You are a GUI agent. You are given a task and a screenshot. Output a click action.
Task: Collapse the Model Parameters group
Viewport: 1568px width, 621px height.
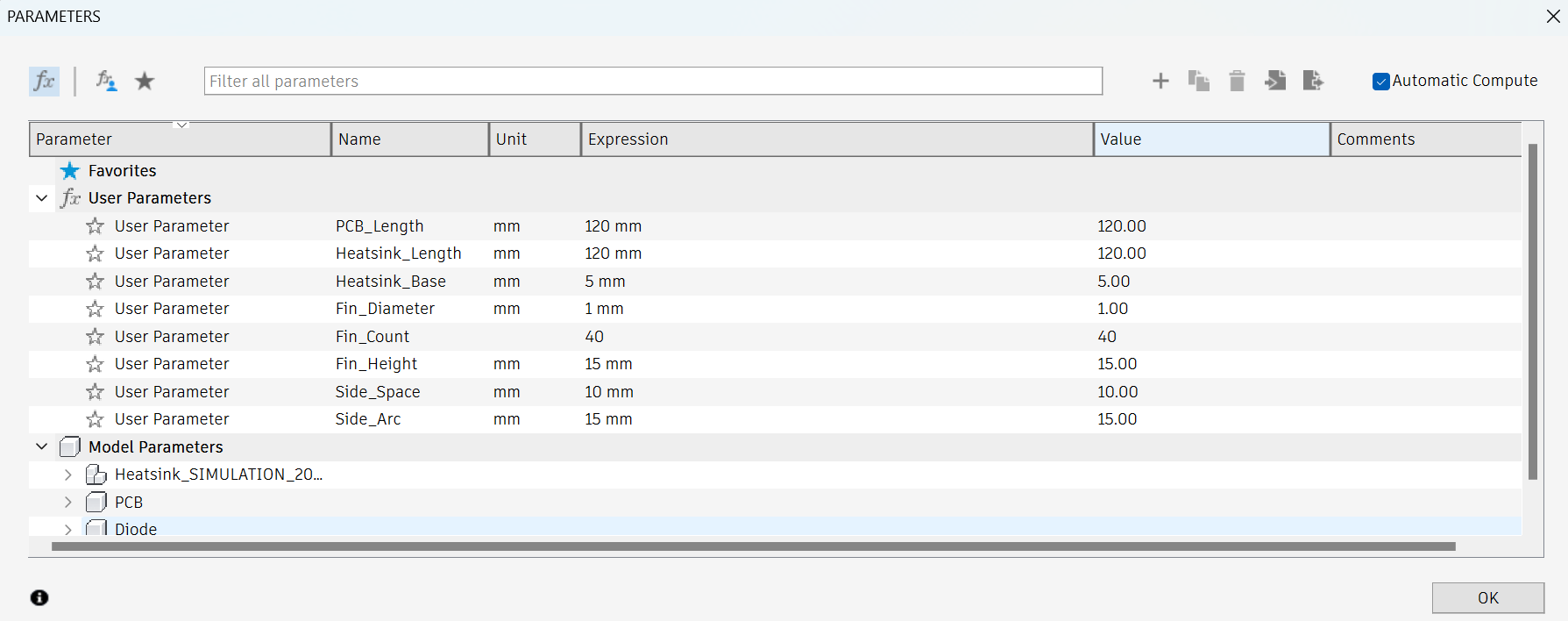41,446
